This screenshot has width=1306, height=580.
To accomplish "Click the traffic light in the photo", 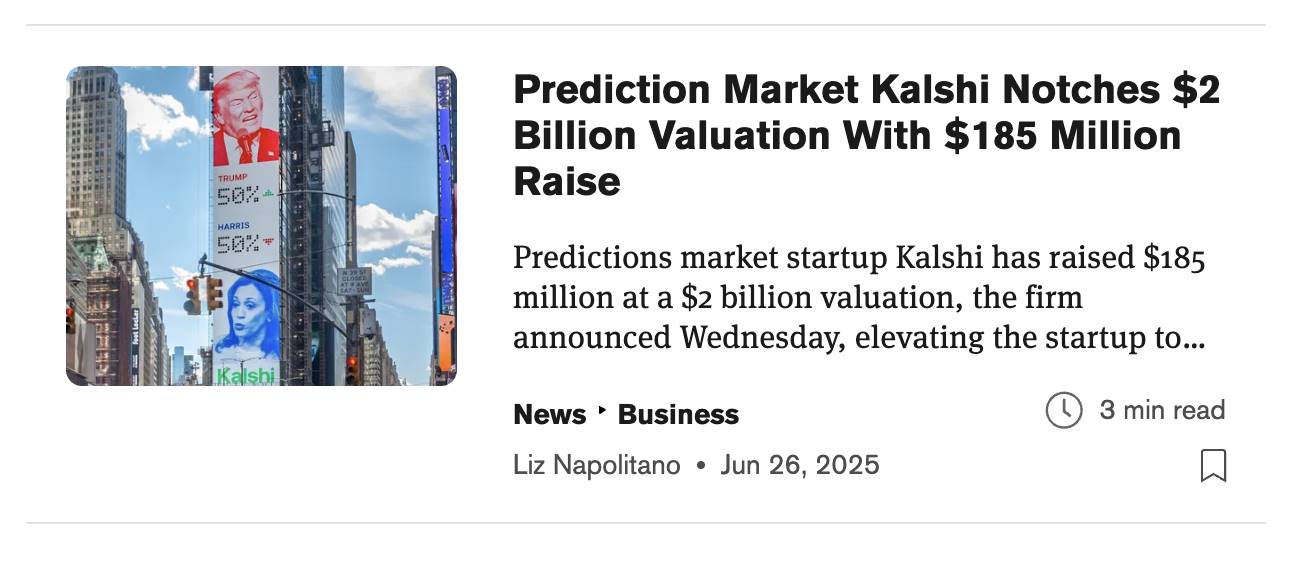I will (x=192, y=296).
